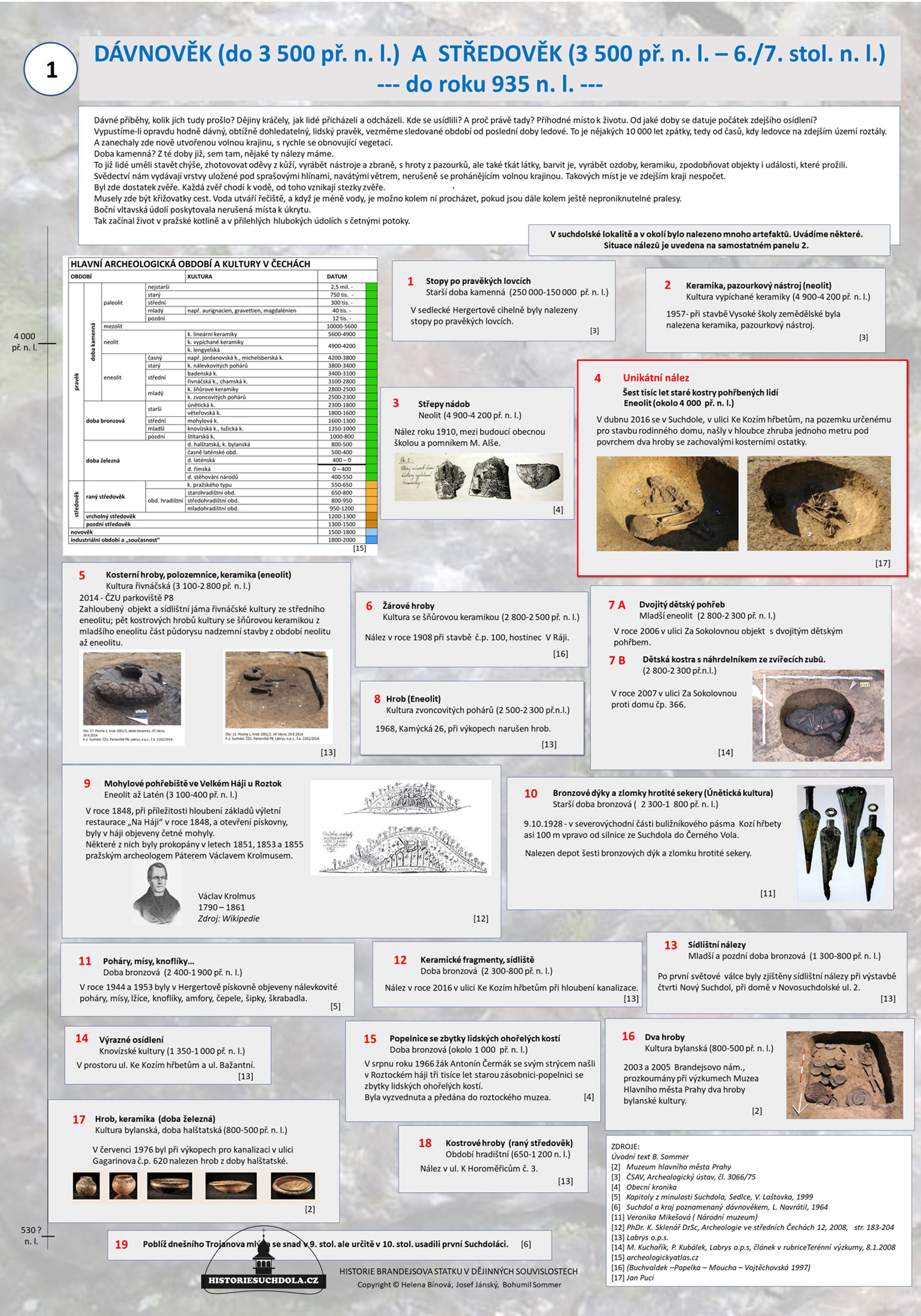Click '[2] Muzeum hlavního města Prahy' source
The width and height of the screenshot is (921, 1316).
click(671, 1166)
